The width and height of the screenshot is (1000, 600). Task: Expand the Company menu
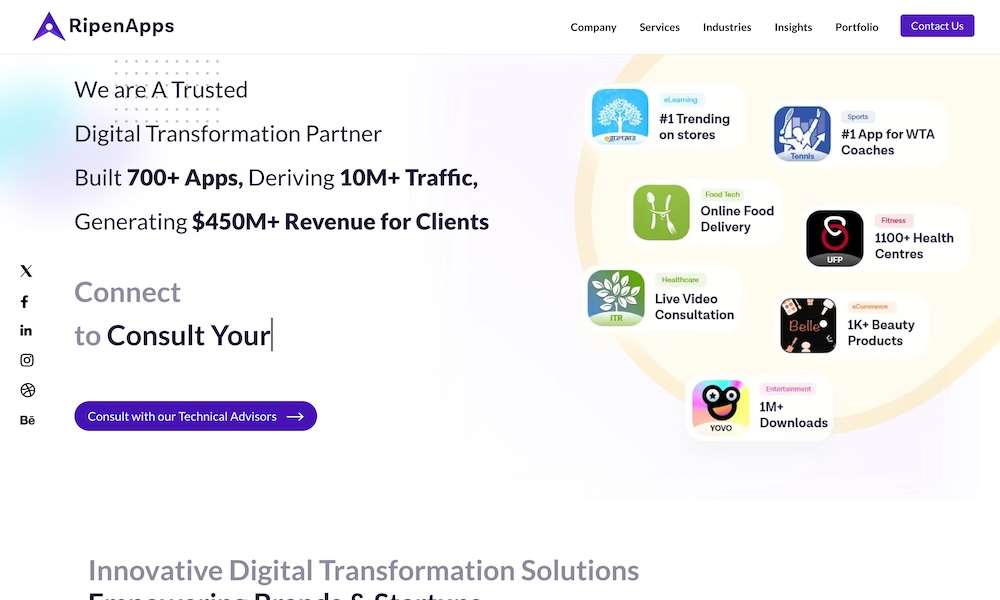click(593, 27)
